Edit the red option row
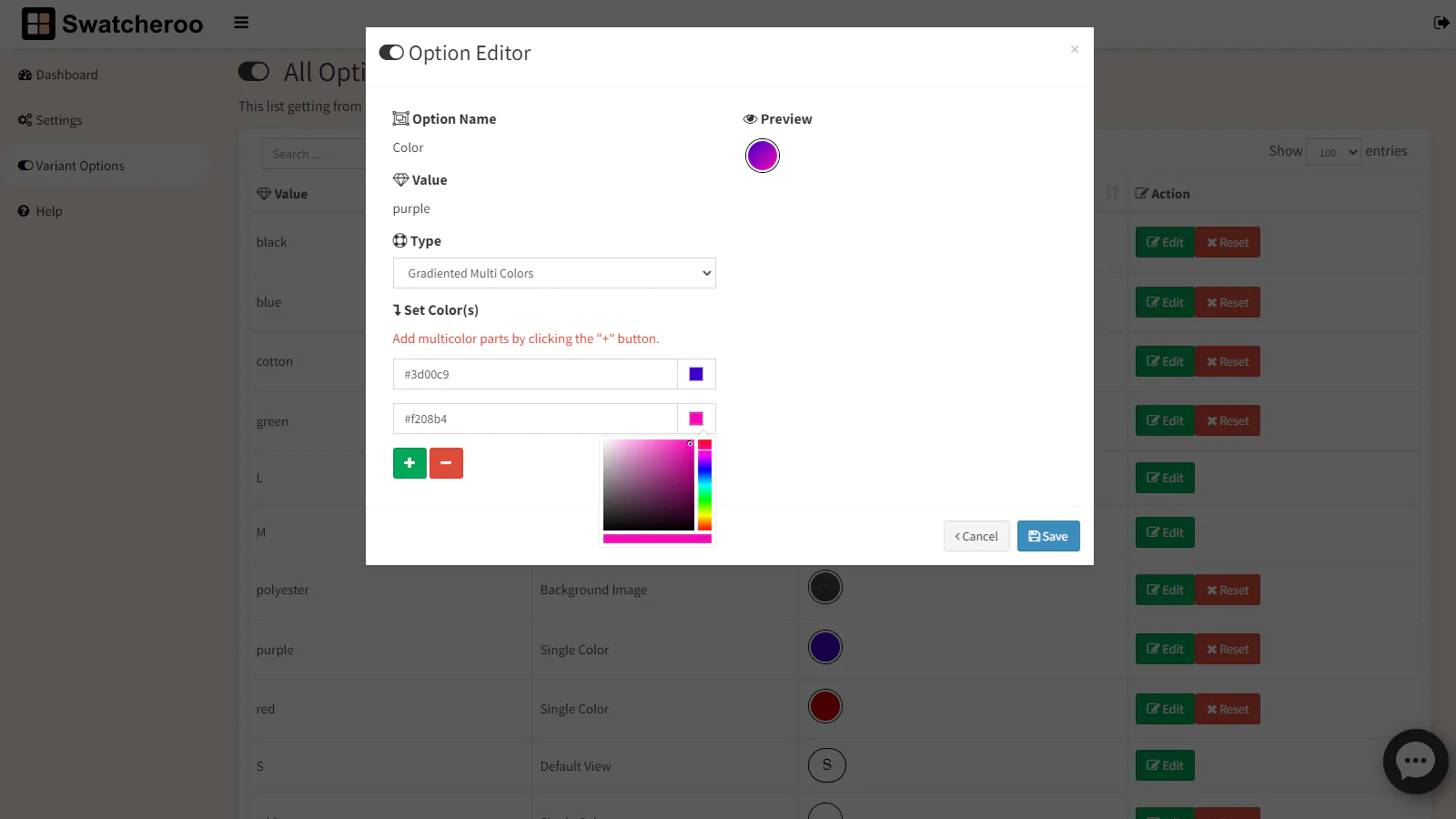1456x819 pixels. [x=1165, y=709]
